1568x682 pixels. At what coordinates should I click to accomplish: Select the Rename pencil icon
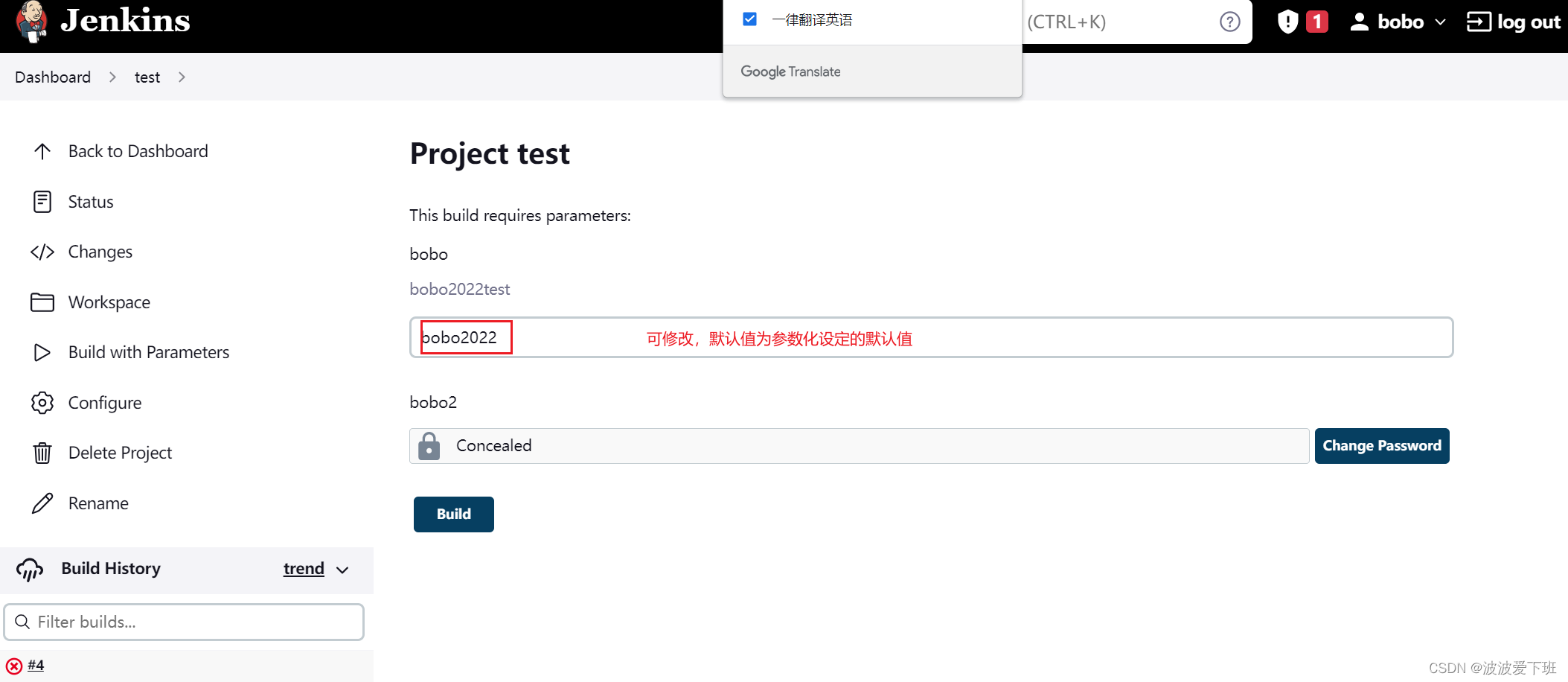(42, 503)
